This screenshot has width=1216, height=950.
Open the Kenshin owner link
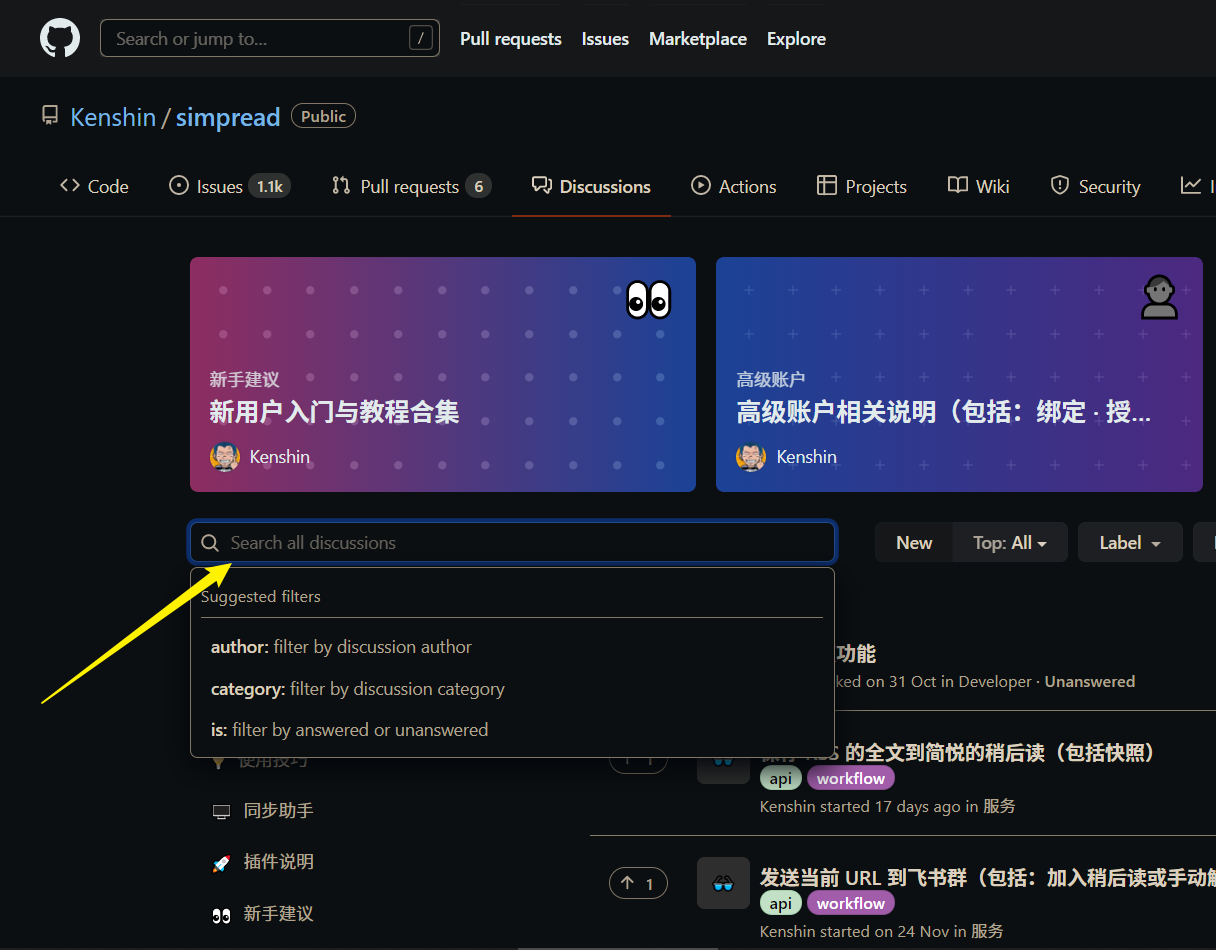pos(113,117)
